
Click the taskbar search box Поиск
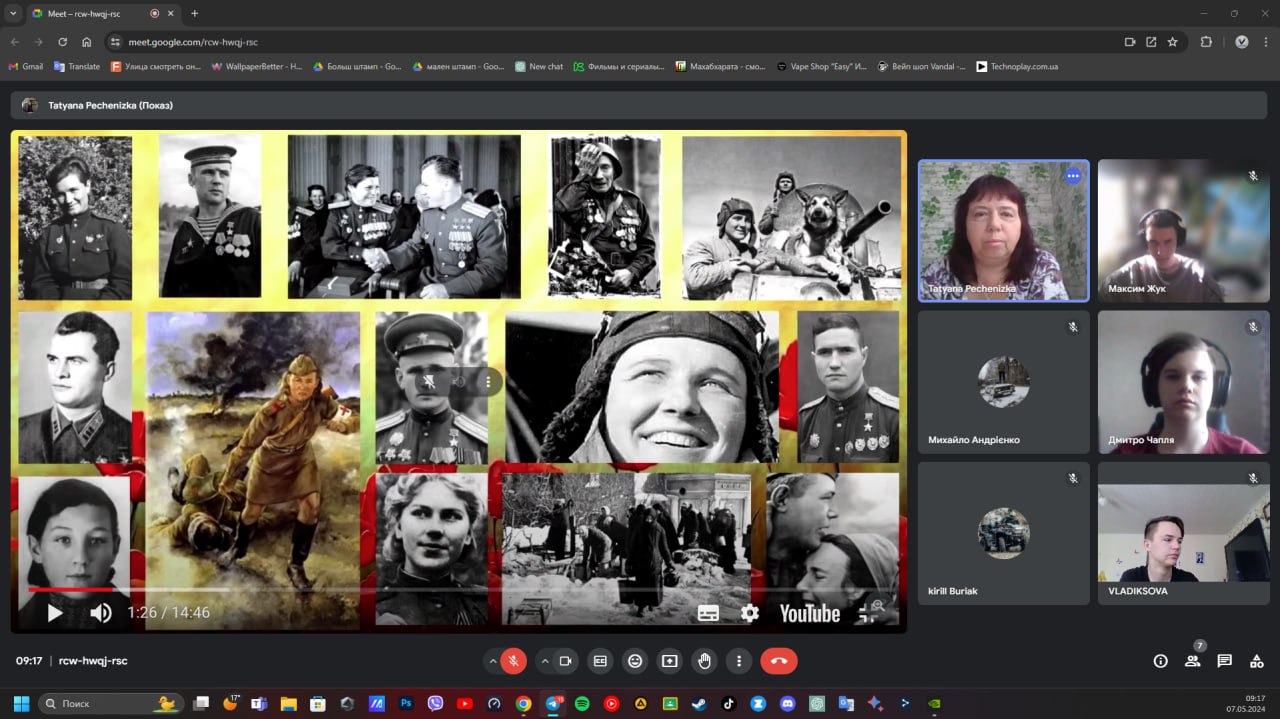(110, 703)
